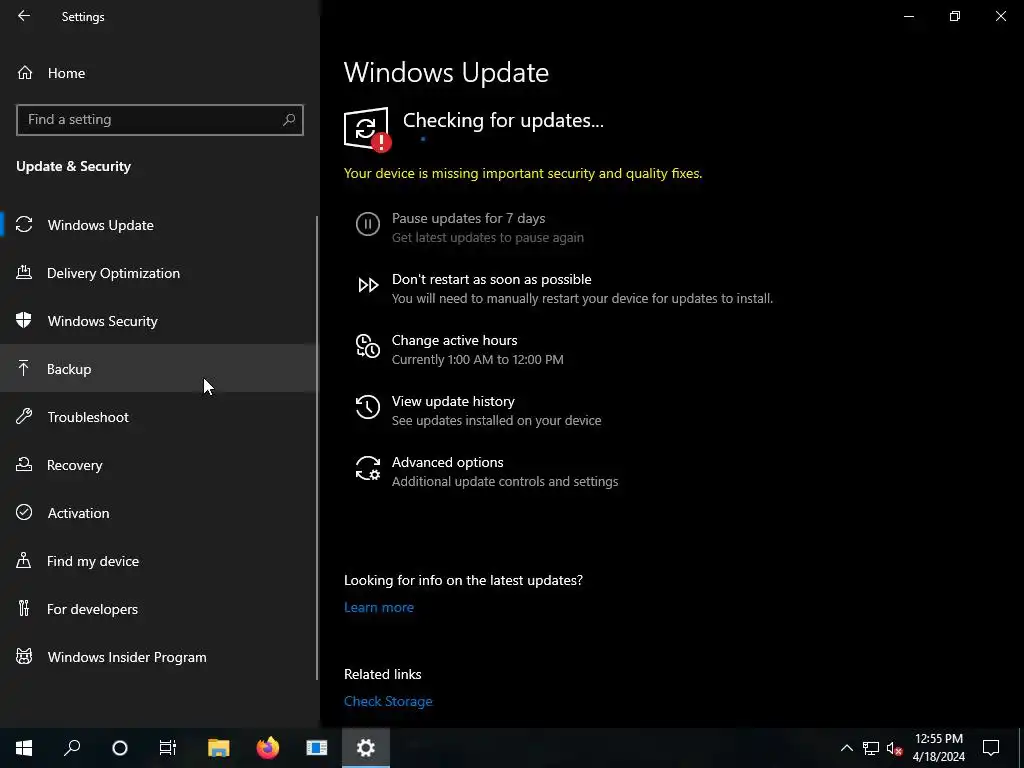This screenshot has height=768, width=1024.
Task: Open View update history
Action: click(x=453, y=401)
